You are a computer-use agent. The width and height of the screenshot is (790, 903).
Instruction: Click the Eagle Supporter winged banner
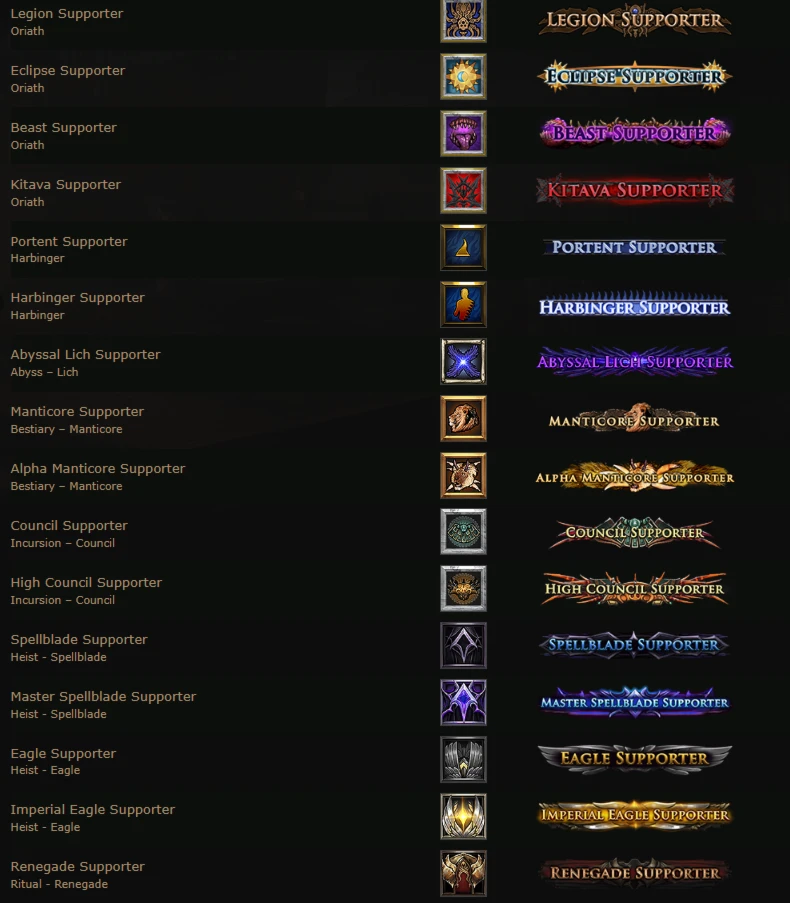point(635,758)
